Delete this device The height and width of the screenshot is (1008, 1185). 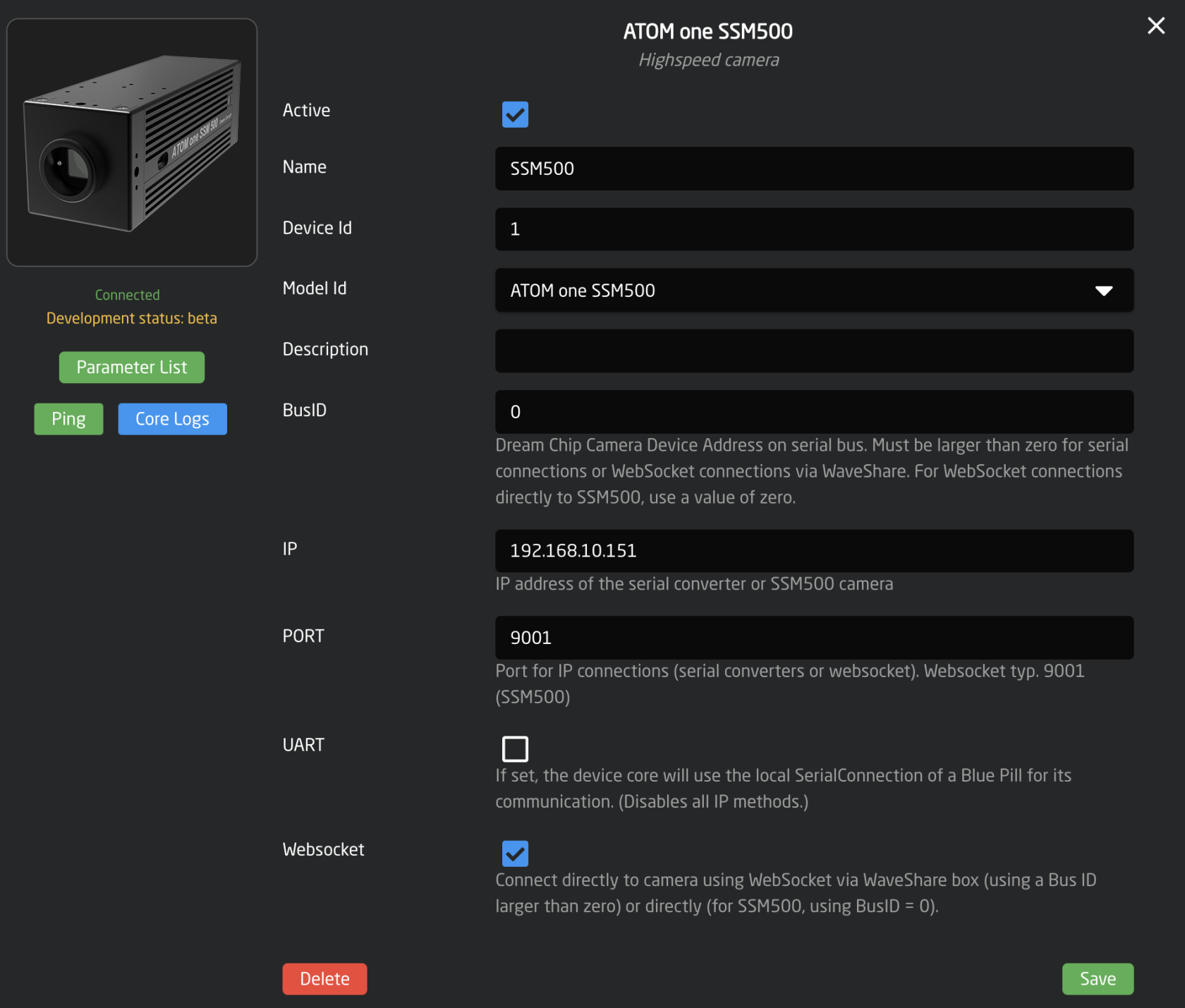click(324, 979)
